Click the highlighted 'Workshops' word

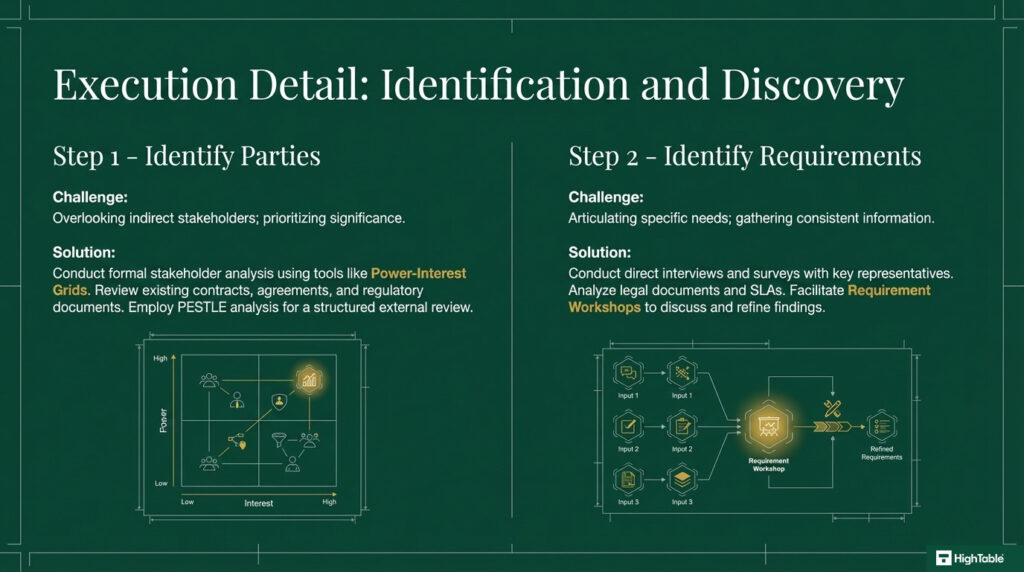604,307
